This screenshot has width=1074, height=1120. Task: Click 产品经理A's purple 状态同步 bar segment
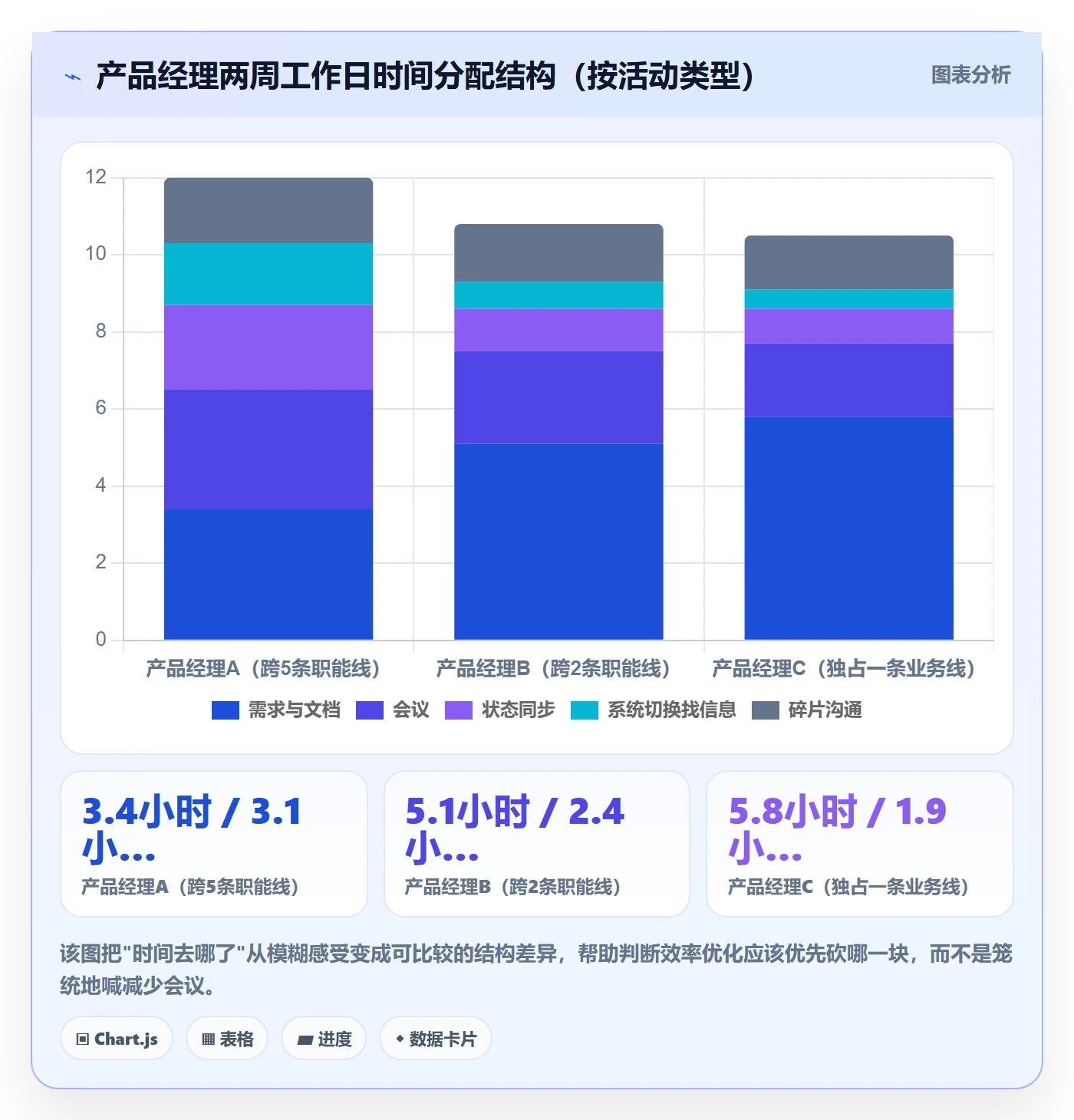click(x=268, y=348)
